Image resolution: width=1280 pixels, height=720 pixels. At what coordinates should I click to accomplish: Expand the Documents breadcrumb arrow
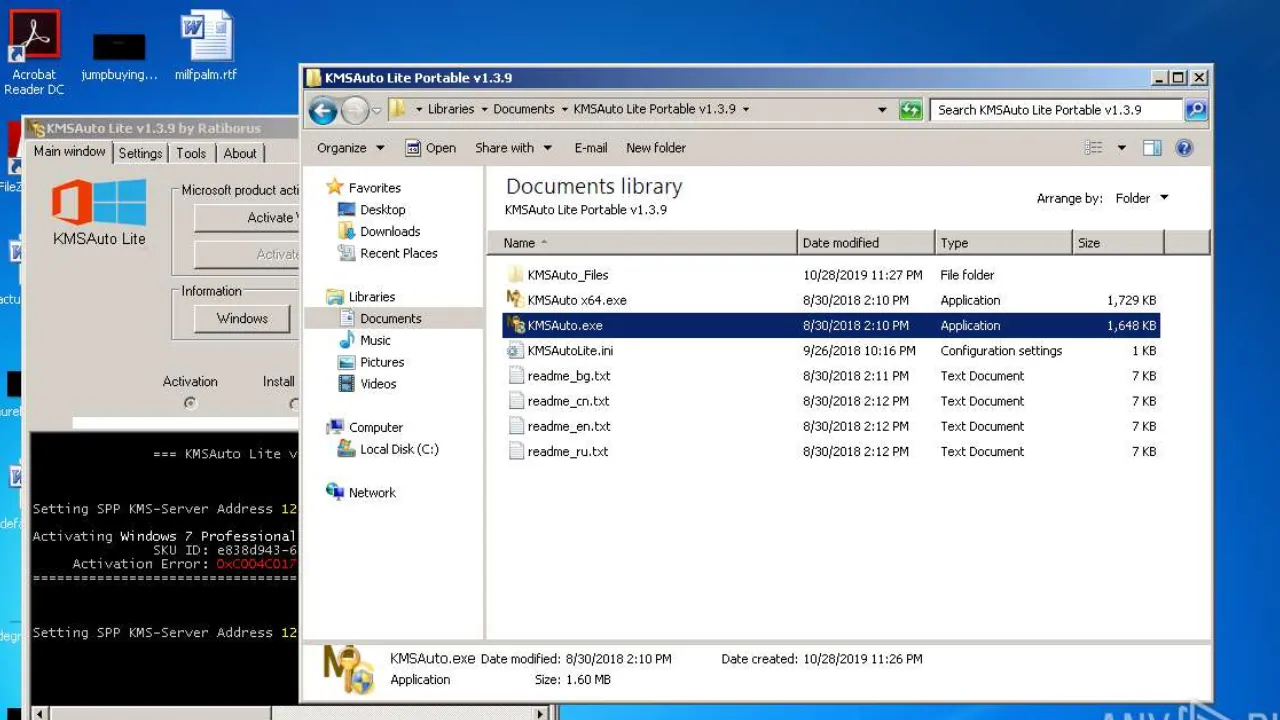[564, 110]
